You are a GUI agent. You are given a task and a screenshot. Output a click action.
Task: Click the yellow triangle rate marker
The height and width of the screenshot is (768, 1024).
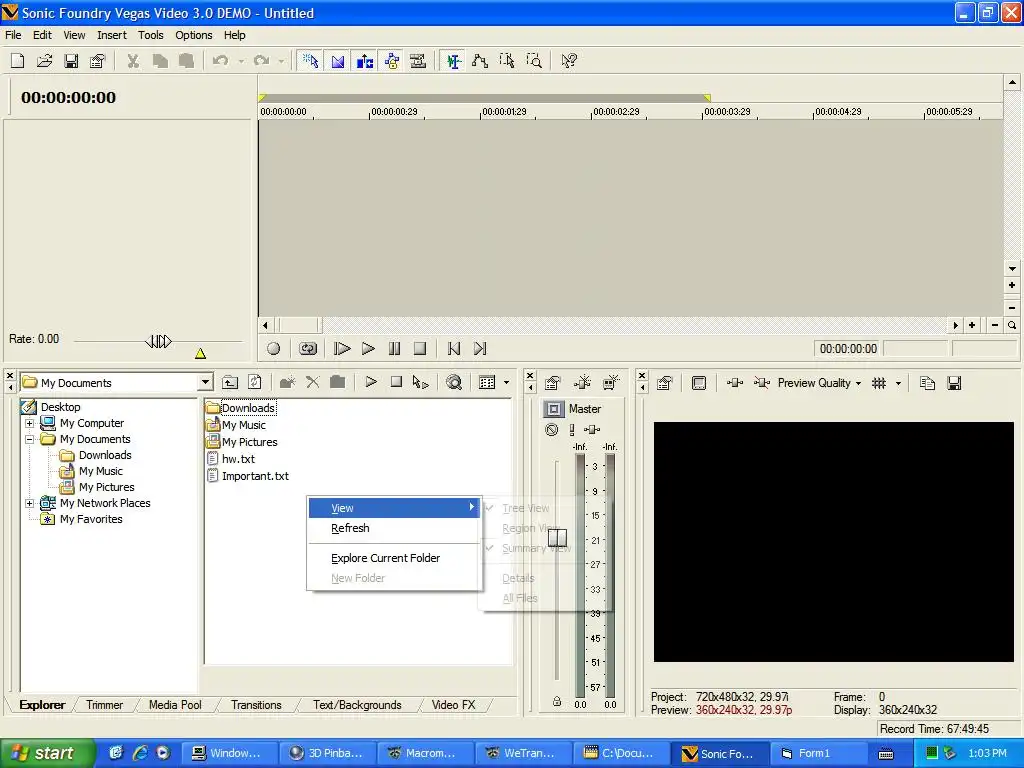click(x=200, y=353)
